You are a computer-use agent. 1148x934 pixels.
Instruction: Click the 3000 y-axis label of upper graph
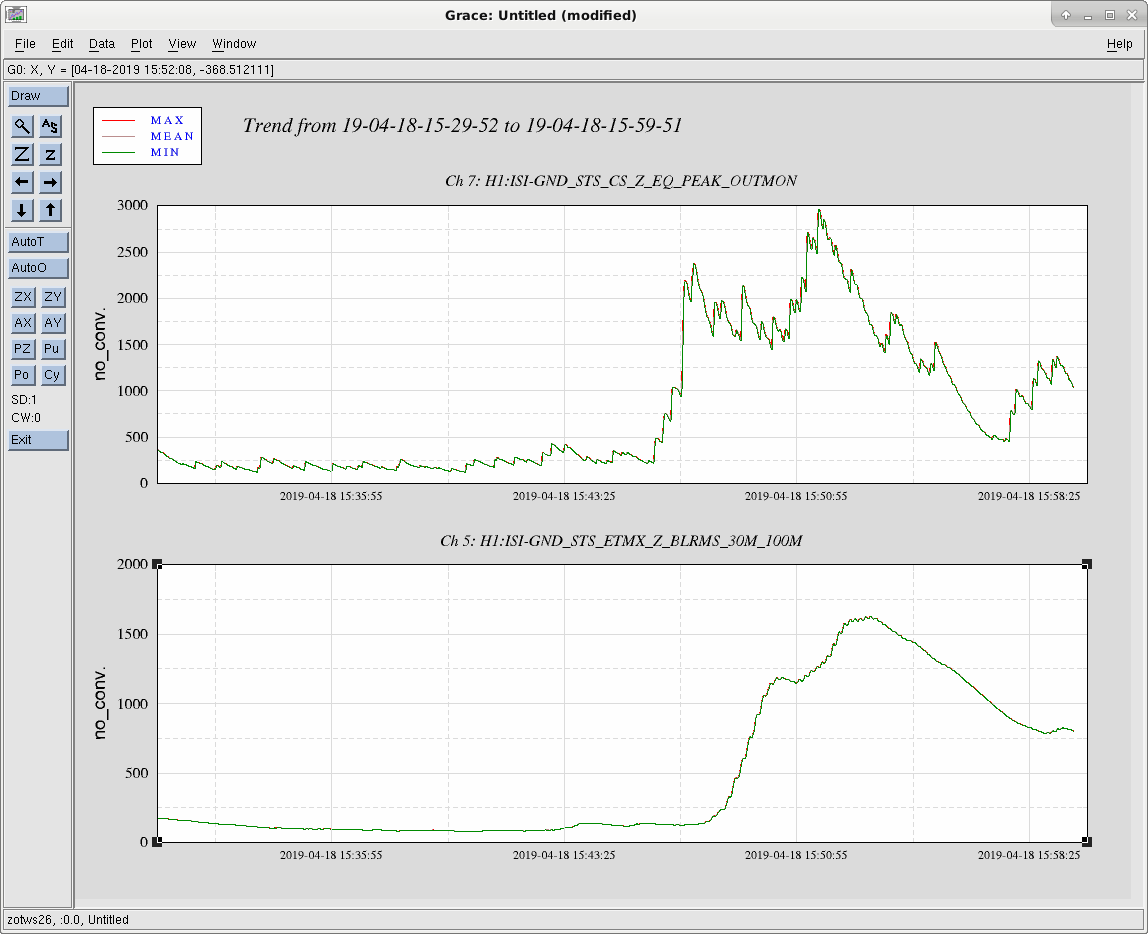pyautogui.click(x=133, y=205)
